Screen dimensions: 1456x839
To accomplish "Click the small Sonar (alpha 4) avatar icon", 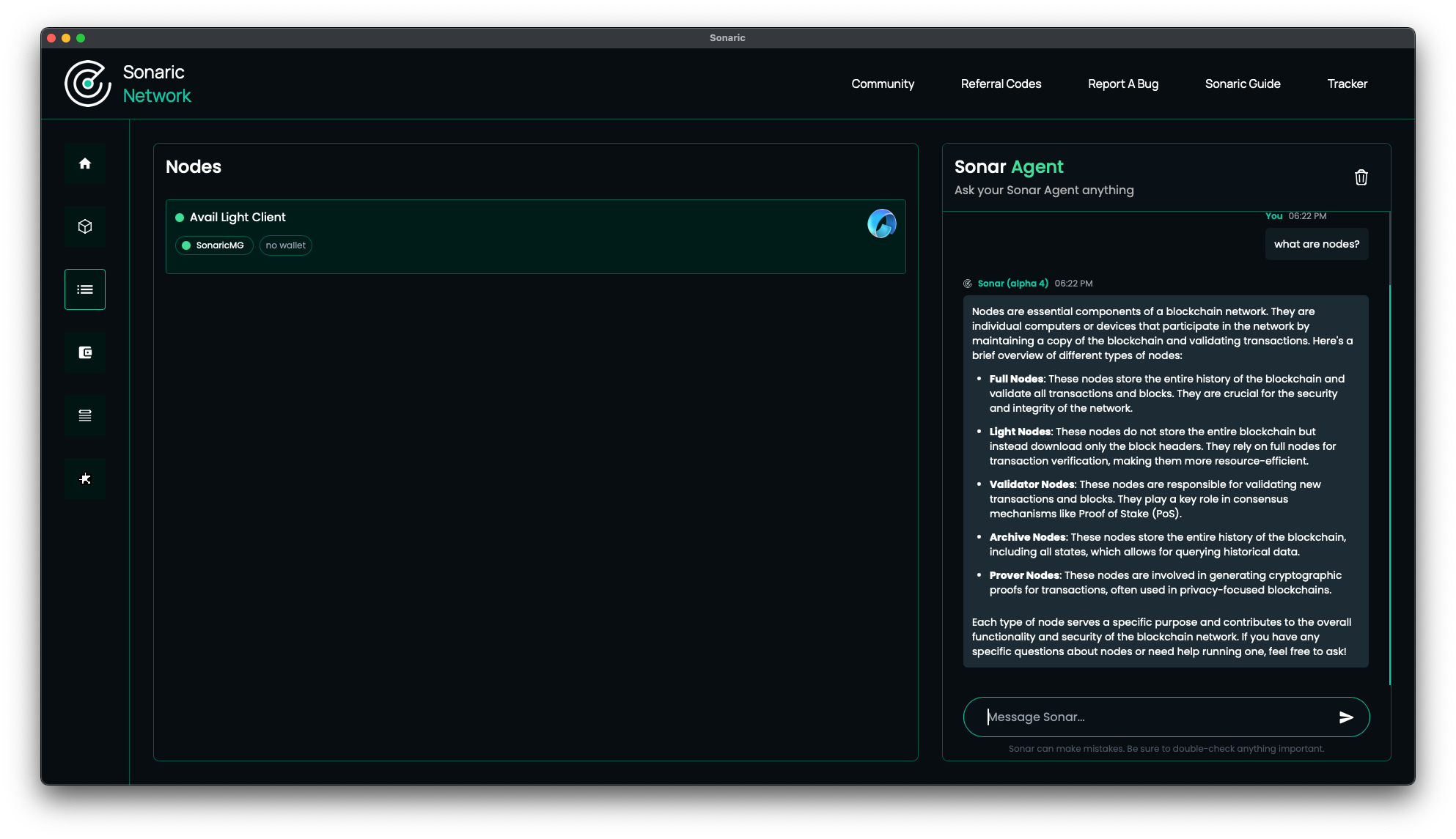I will 968,284.
